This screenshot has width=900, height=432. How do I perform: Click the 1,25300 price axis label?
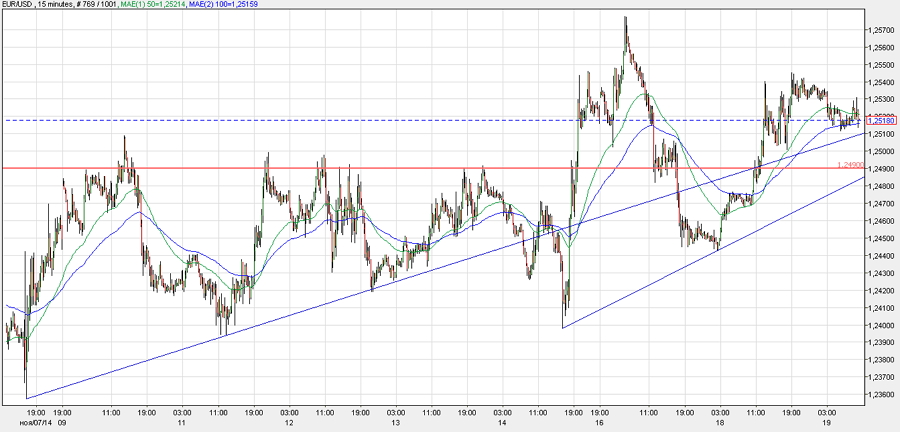(882, 100)
